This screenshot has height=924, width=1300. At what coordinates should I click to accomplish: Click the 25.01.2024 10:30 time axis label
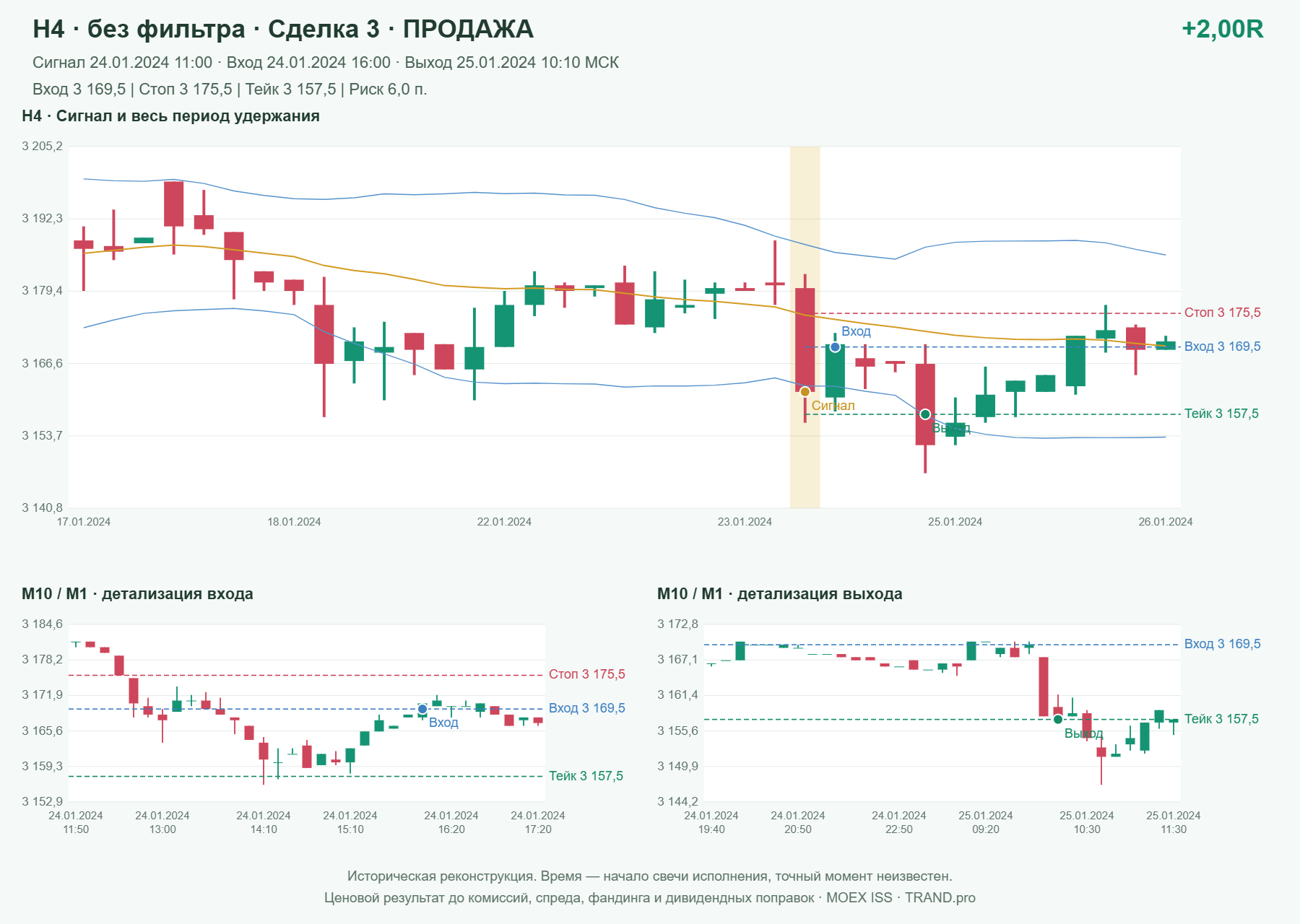[x=1087, y=822]
